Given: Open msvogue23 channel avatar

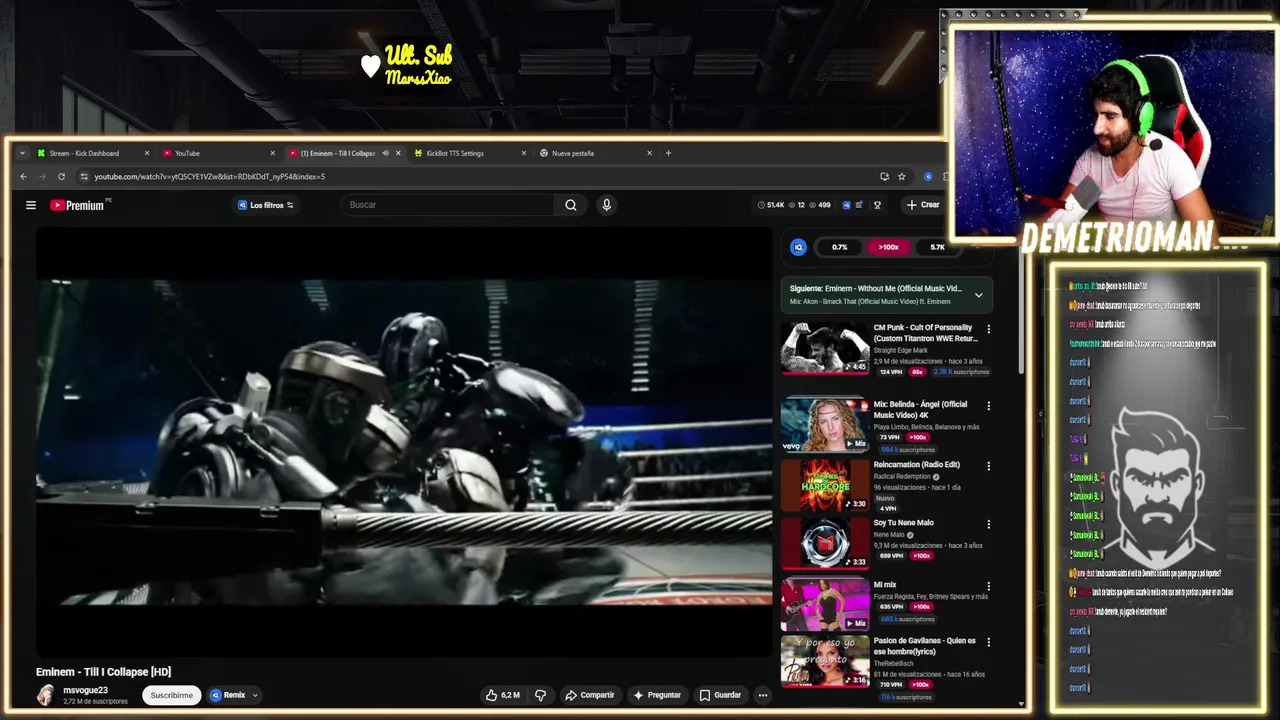Looking at the screenshot, I should coord(45,695).
